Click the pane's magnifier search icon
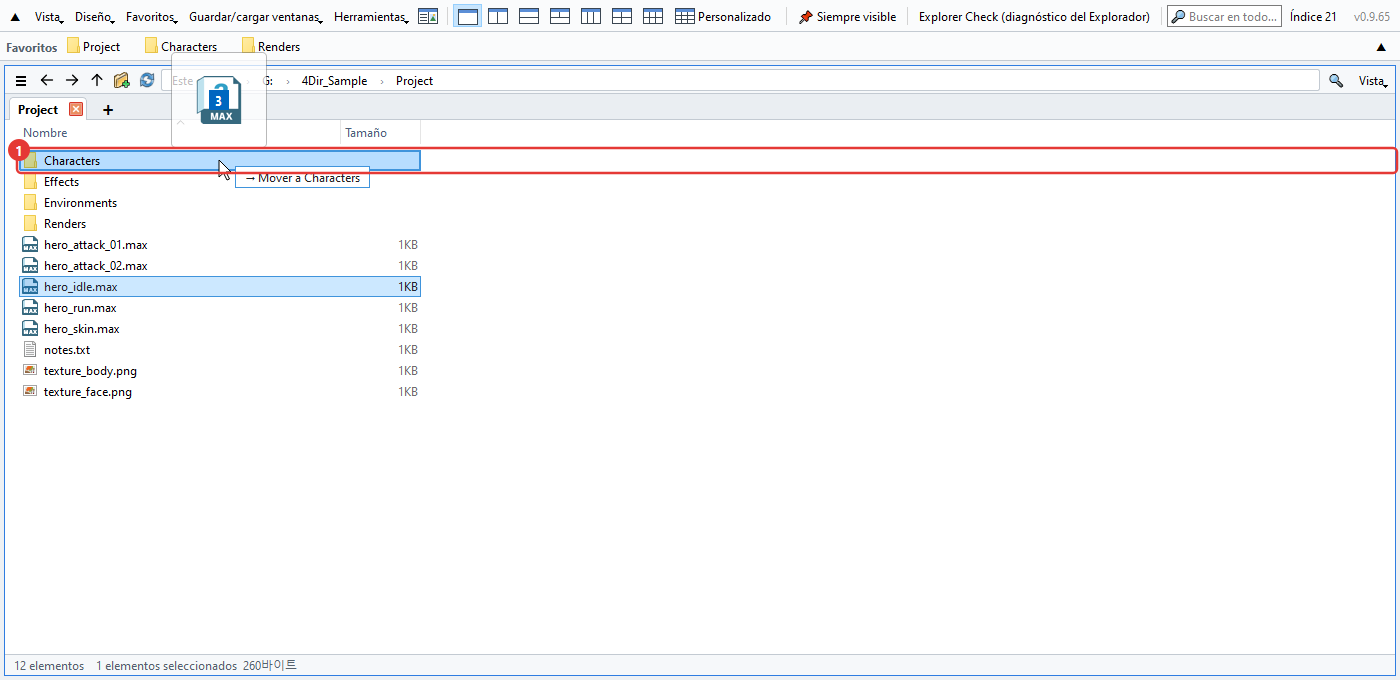 click(x=1336, y=81)
